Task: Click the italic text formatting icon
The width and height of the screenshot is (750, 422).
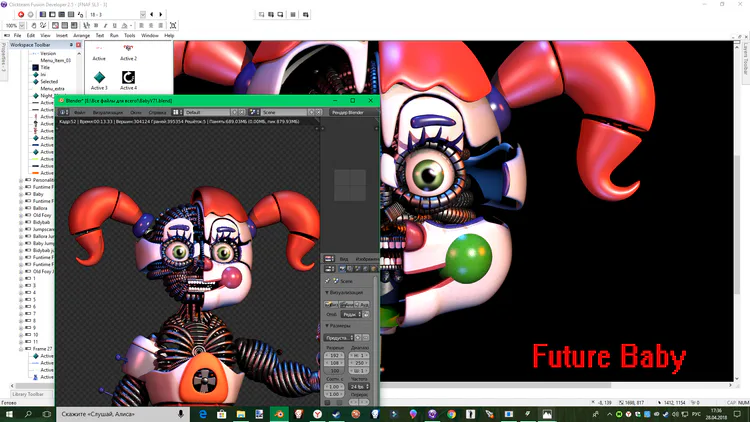Action: [x=105, y=25]
